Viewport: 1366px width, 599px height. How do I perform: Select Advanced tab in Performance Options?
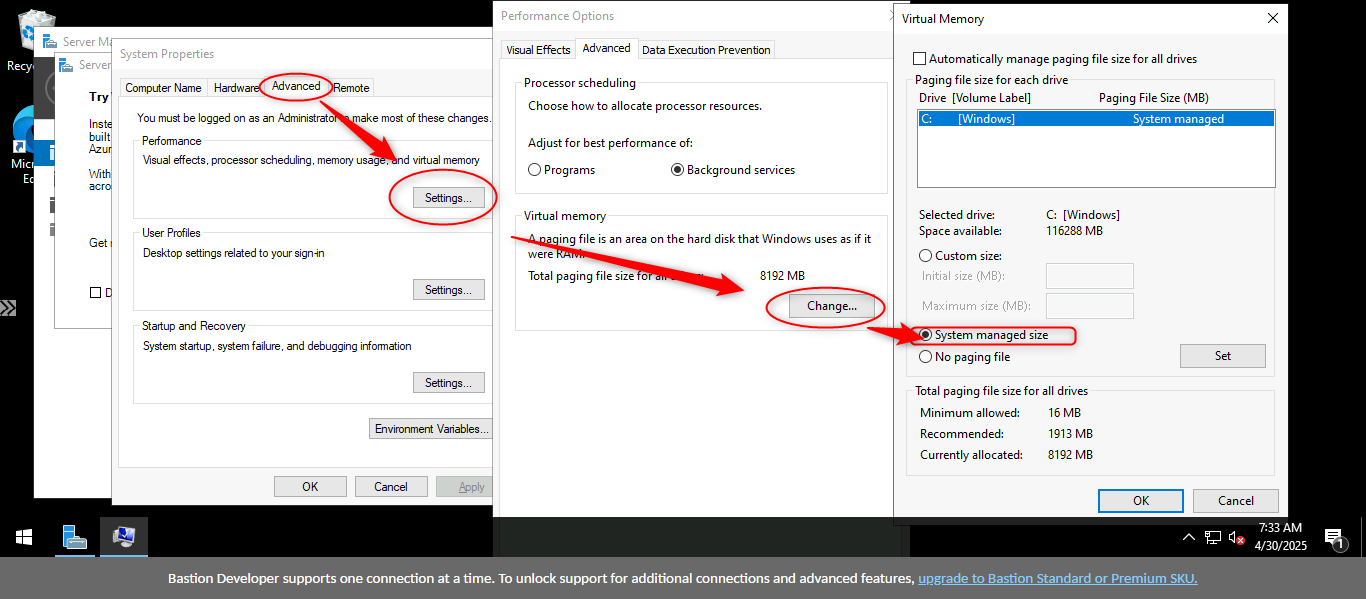coord(606,48)
